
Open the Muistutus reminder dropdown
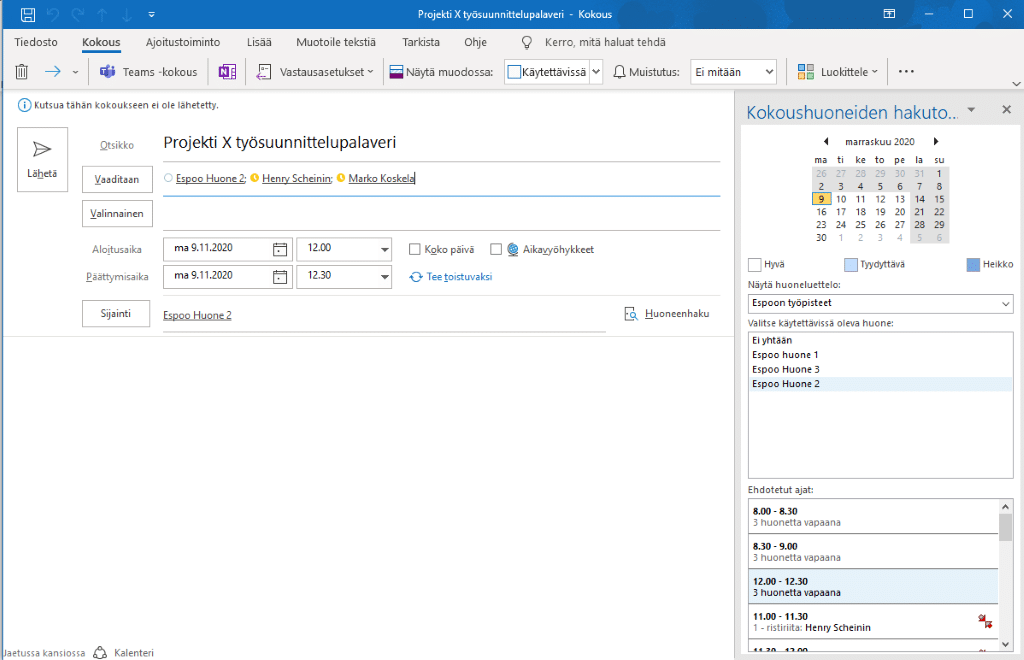[x=768, y=72]
